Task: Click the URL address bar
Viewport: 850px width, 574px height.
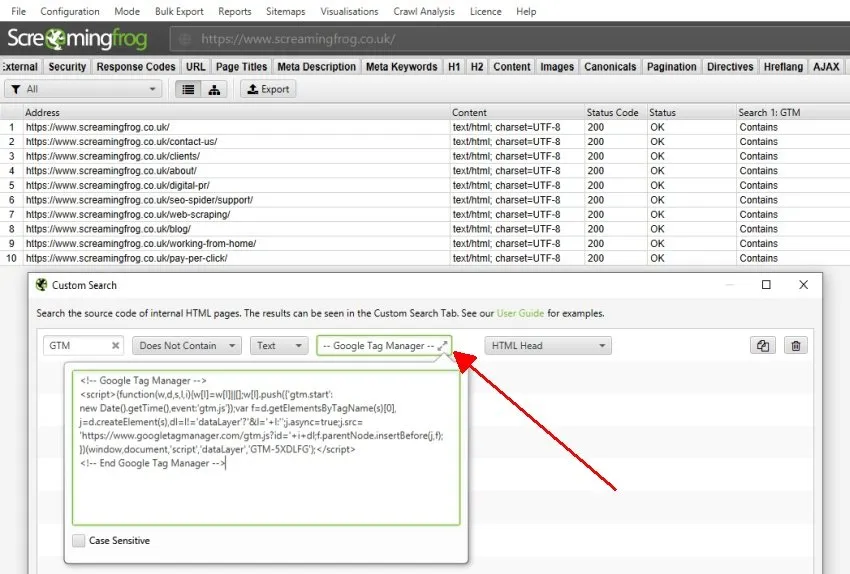Action: (x=510, y=39)
